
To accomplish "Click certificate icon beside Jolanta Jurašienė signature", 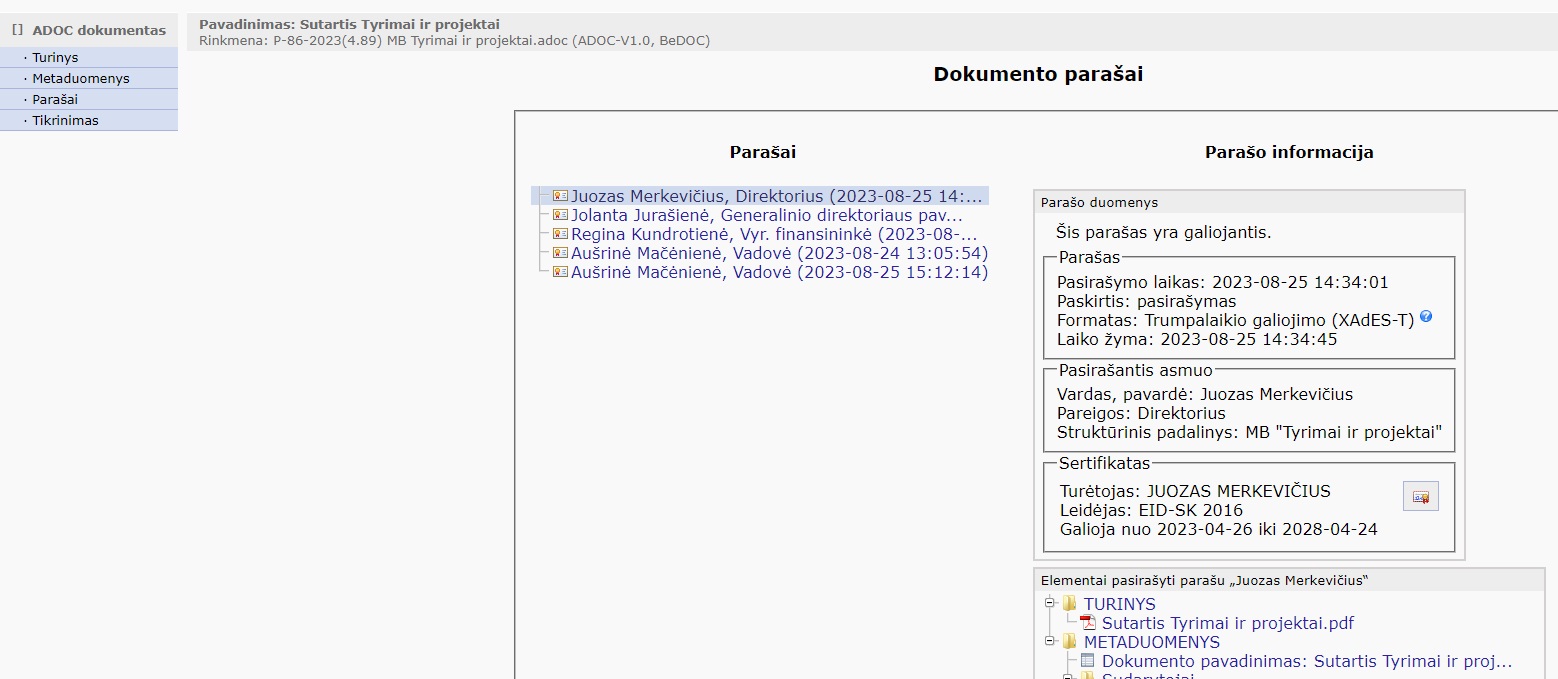I will 560,215.
